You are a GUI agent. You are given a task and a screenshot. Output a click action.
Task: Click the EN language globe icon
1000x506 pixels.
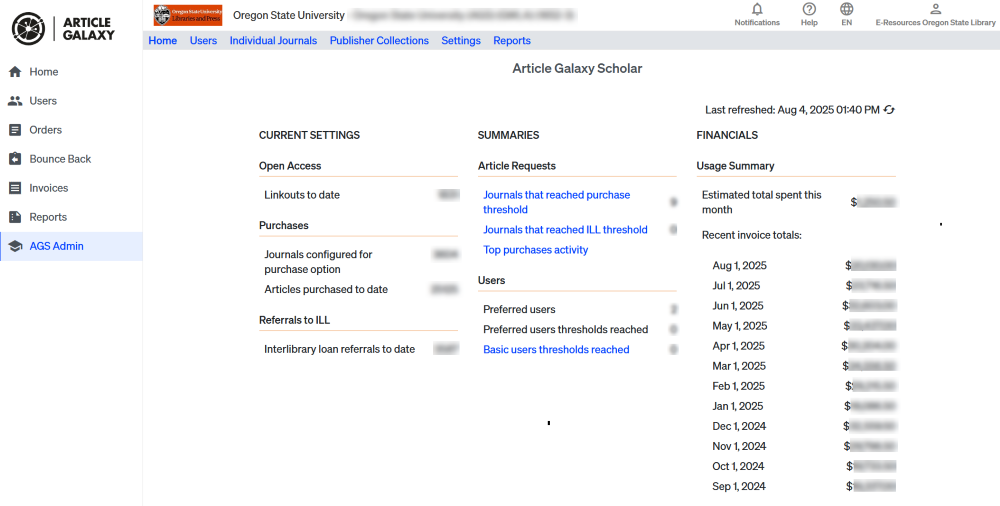coord(847,9)
